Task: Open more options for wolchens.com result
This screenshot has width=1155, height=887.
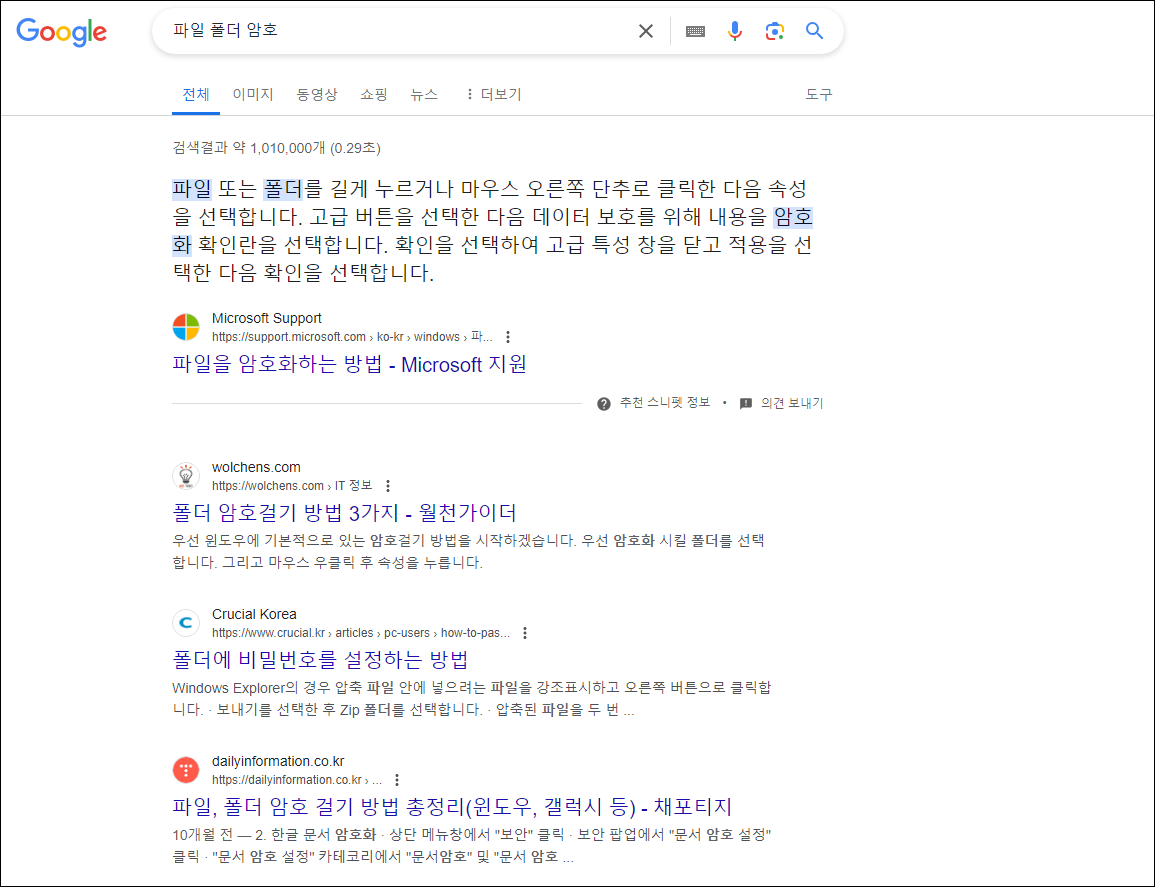Action: (387, 485)
